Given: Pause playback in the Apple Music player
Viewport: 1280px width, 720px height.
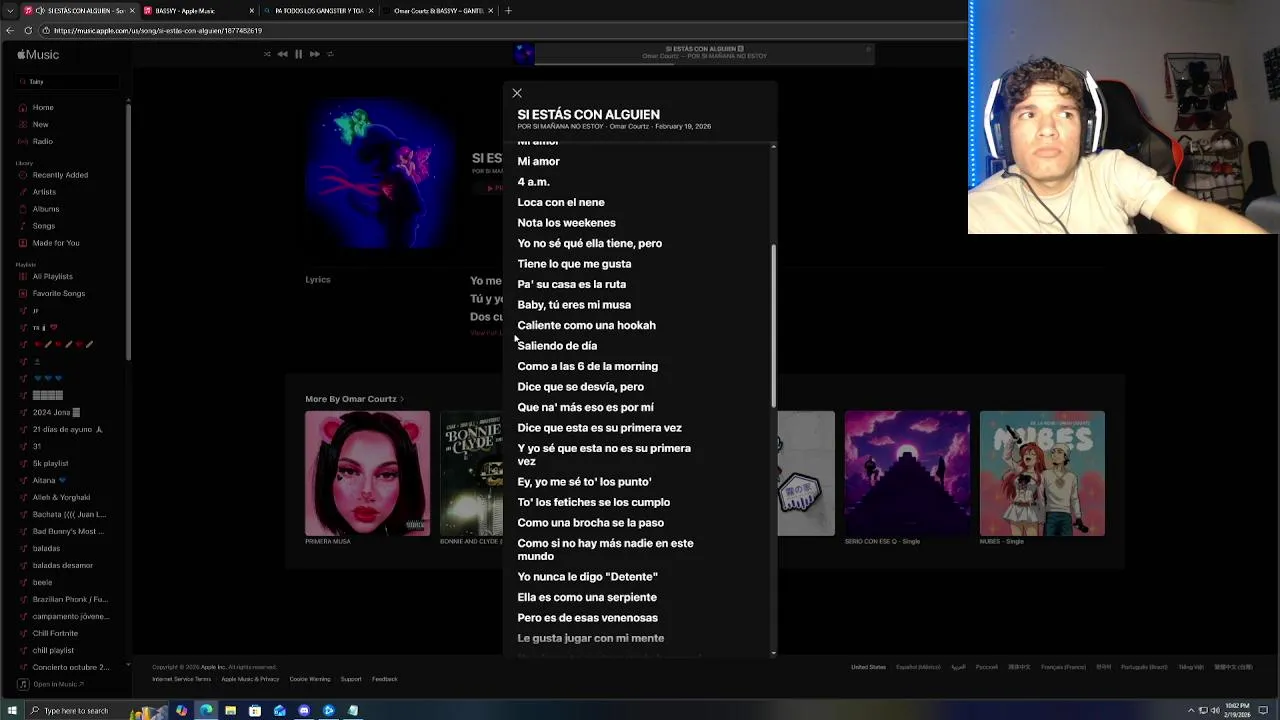Looking at the screenshot, I should coord(298,54).
